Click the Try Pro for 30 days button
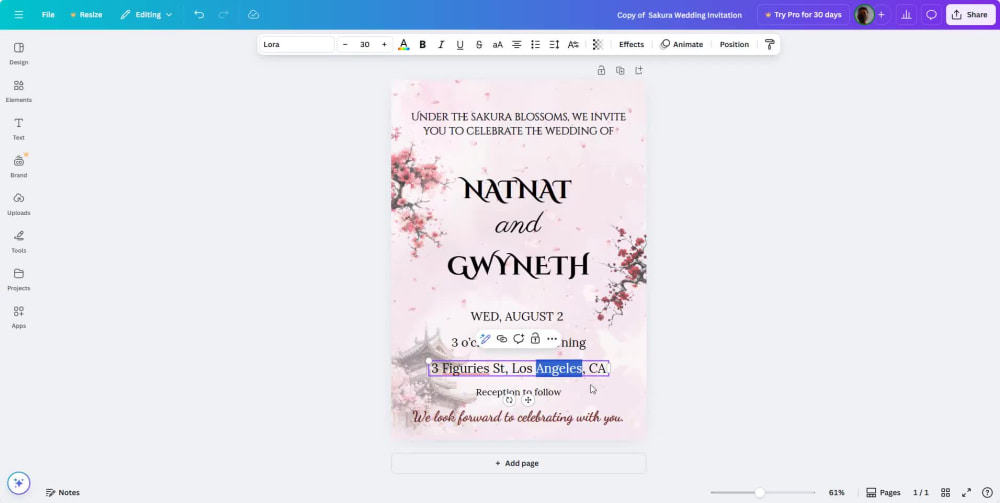 [803, 15]
